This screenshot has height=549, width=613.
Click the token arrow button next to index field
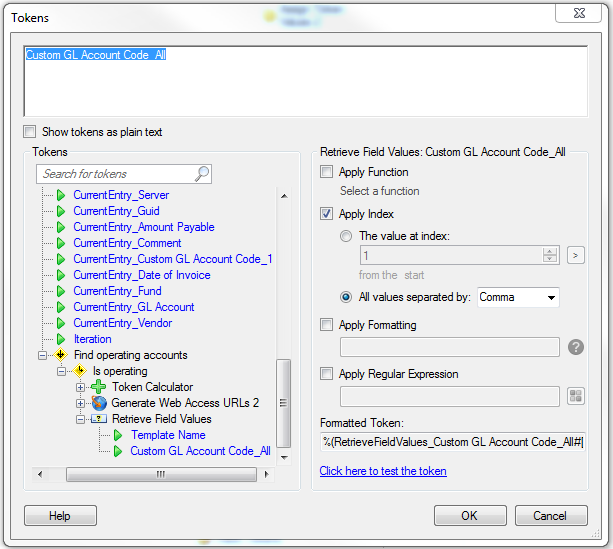pyautogui.click(x=576, y=255)
